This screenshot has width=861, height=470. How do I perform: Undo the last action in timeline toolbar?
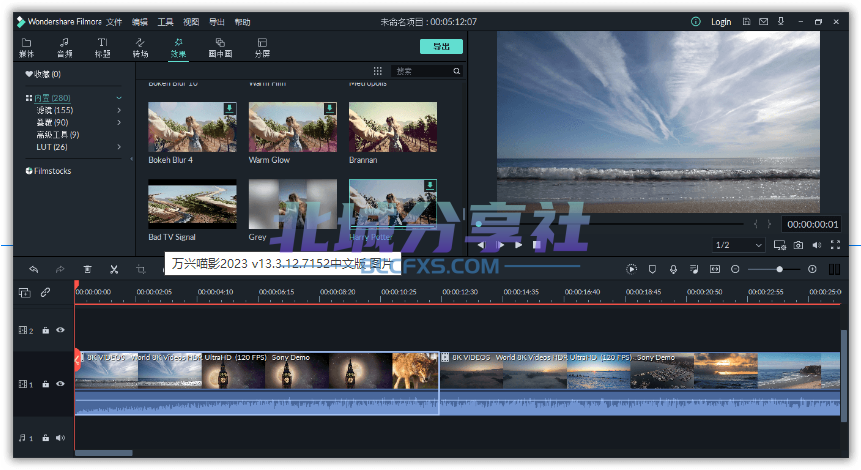click(x=33, y=269)
